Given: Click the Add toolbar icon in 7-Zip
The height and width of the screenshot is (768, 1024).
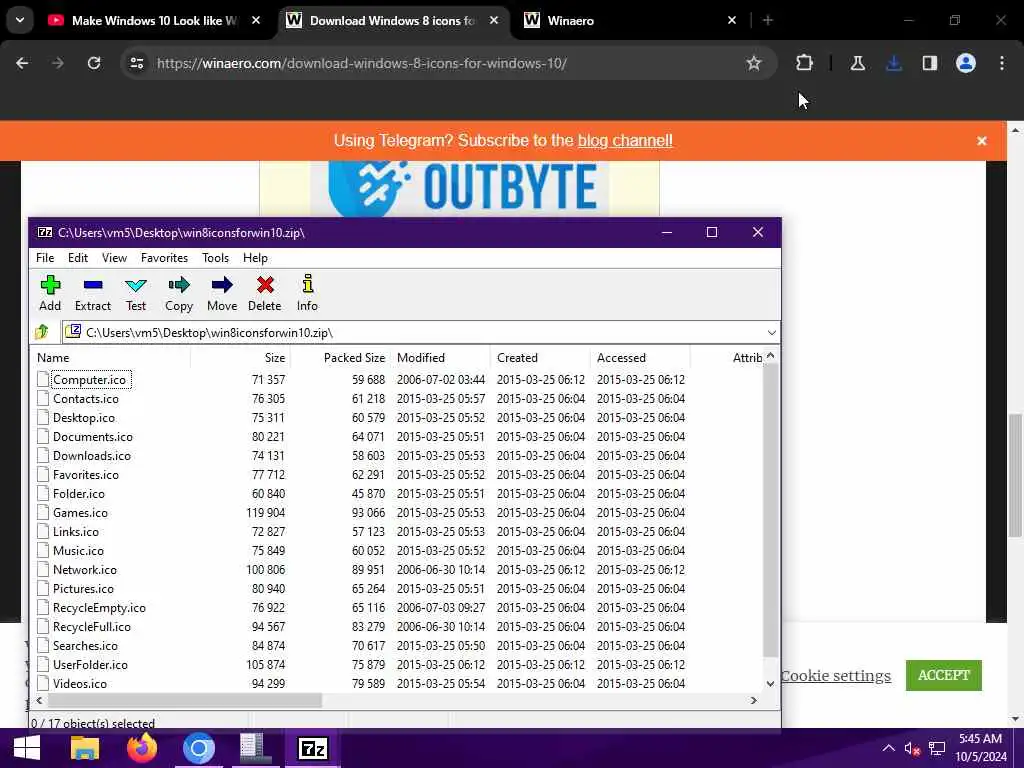Looking at the screenshot, I should [50, 293].
